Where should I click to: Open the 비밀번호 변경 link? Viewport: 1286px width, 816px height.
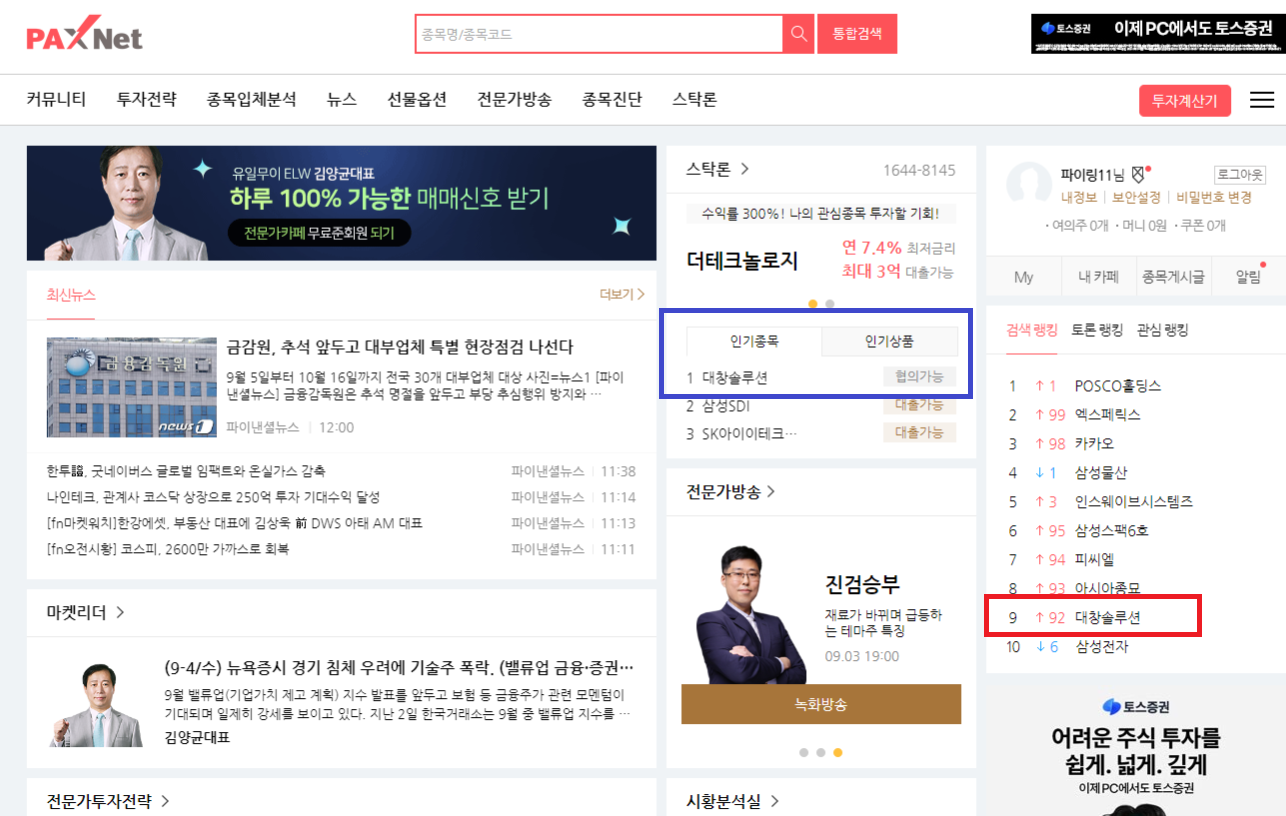click(x=1214, y=197)
